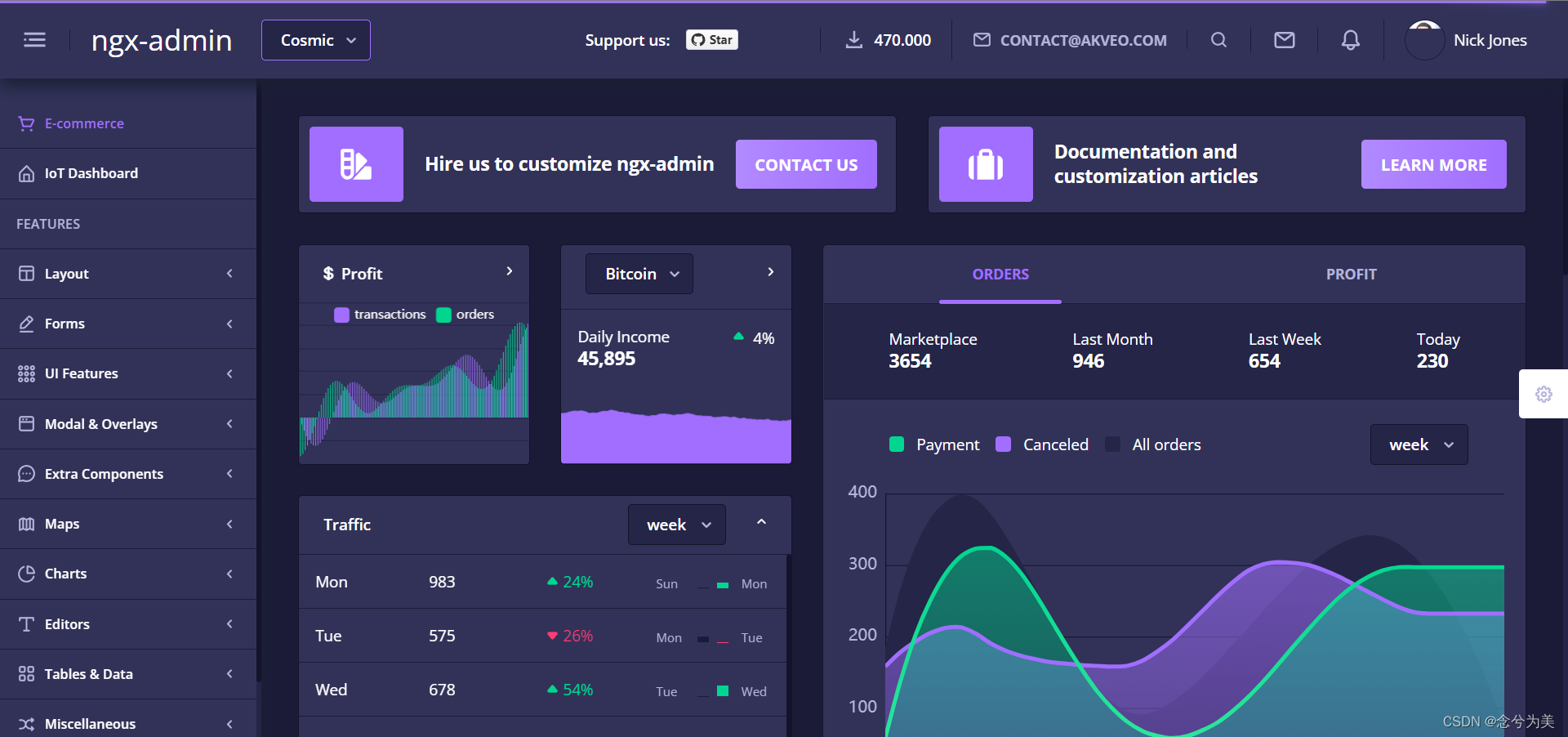Open notifications bell icon
This screenshot has height=737, width=1568.
tap(1351, 40)
